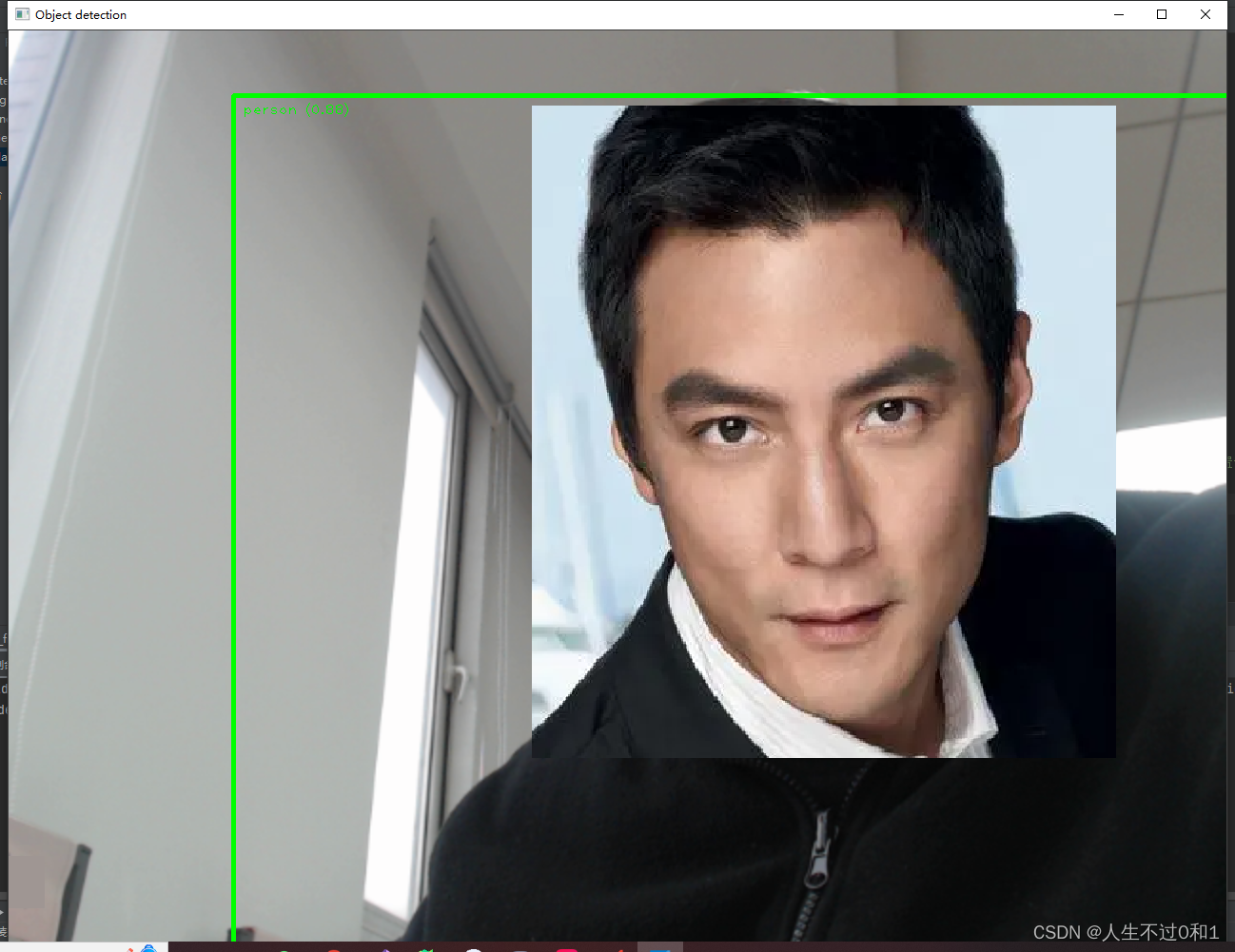The image size is (1235, 952).
Task: Click the Object detection window title bar icon
Action: click(x=21, y=14)
